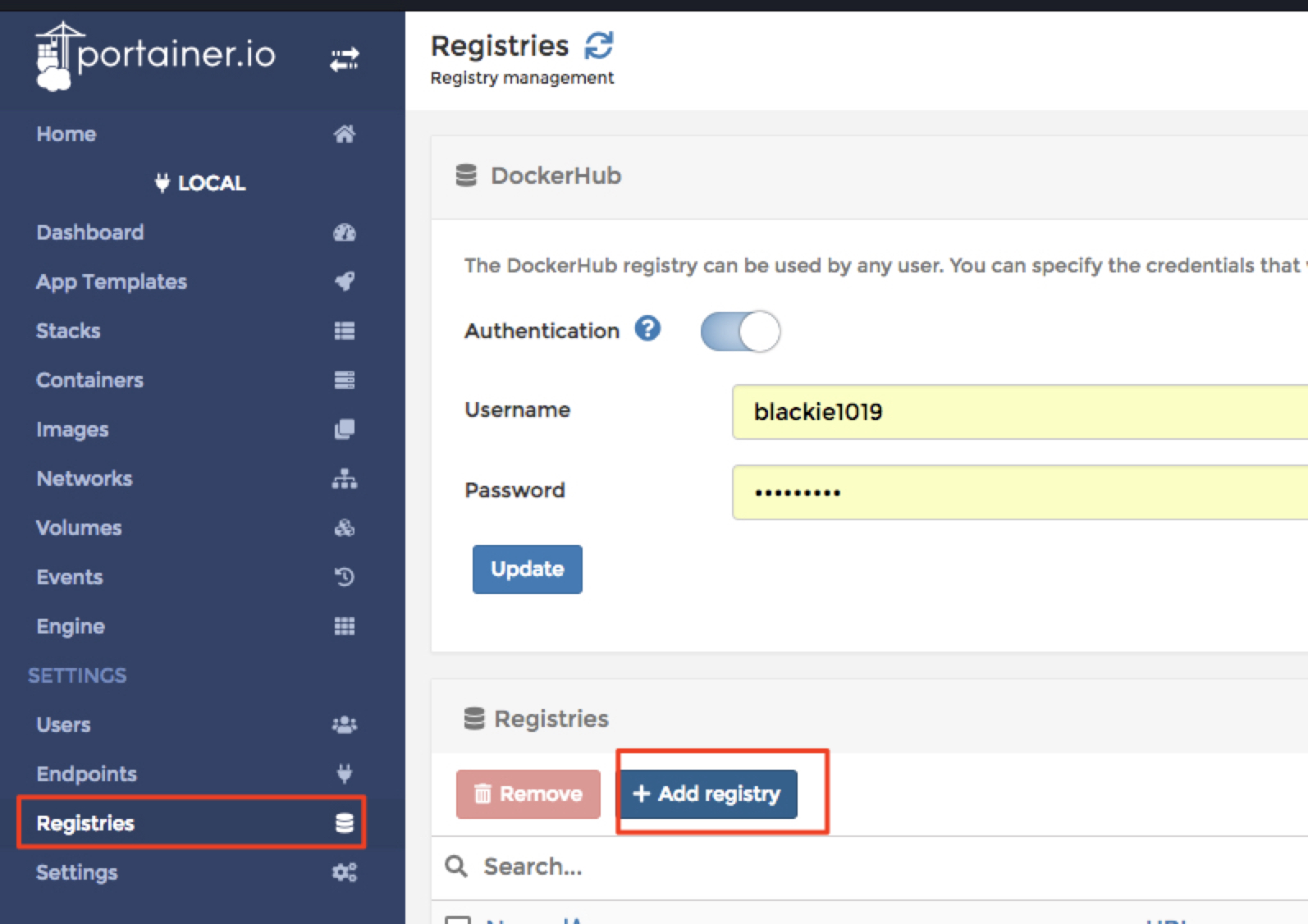This screenshot has height=924, width=1308.
Task: Click the Add registry button
Action: point(707,794)
